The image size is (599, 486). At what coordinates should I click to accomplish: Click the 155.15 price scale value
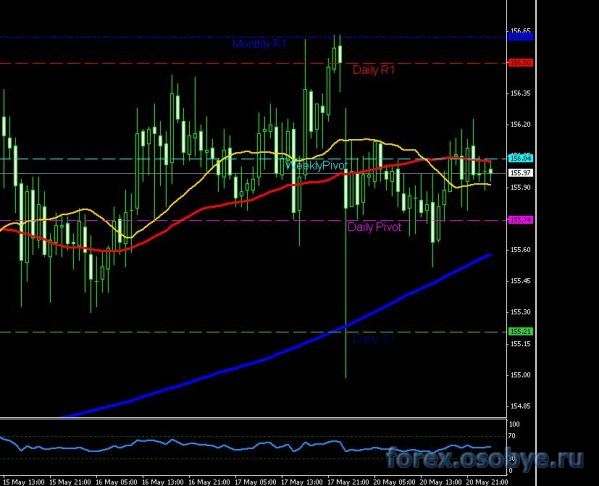click(x=520, y=343)
